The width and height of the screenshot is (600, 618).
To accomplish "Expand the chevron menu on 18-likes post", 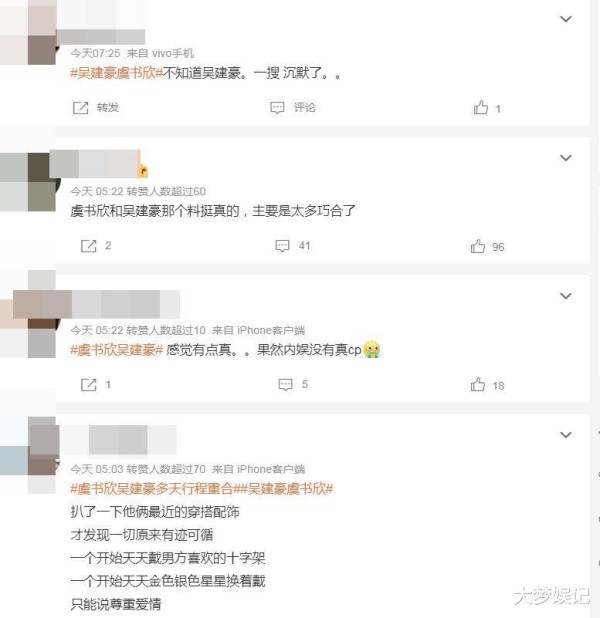I will click(x=566, y=296).
